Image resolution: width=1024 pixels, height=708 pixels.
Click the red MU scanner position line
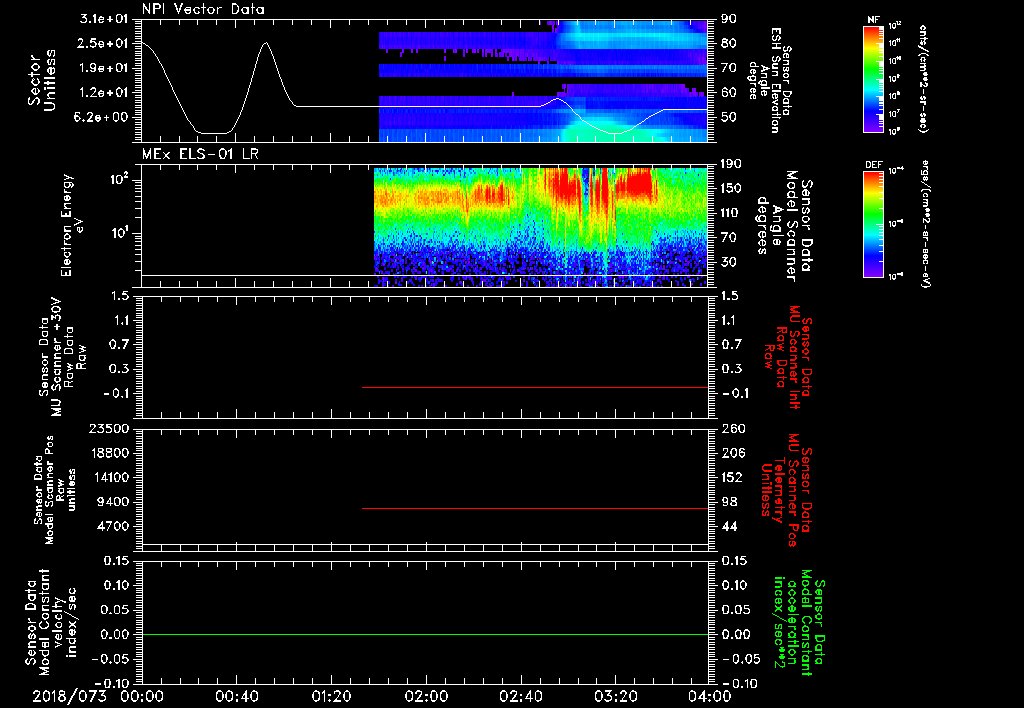[x=535, y=508]
